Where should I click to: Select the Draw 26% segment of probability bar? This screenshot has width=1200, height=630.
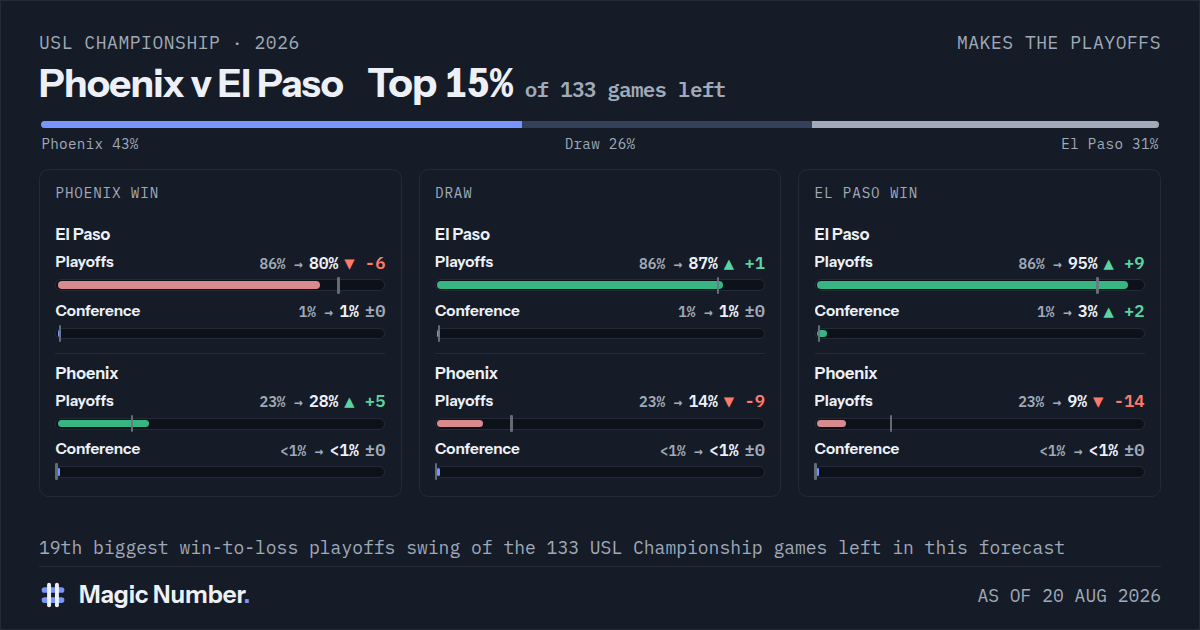point(667,125)
